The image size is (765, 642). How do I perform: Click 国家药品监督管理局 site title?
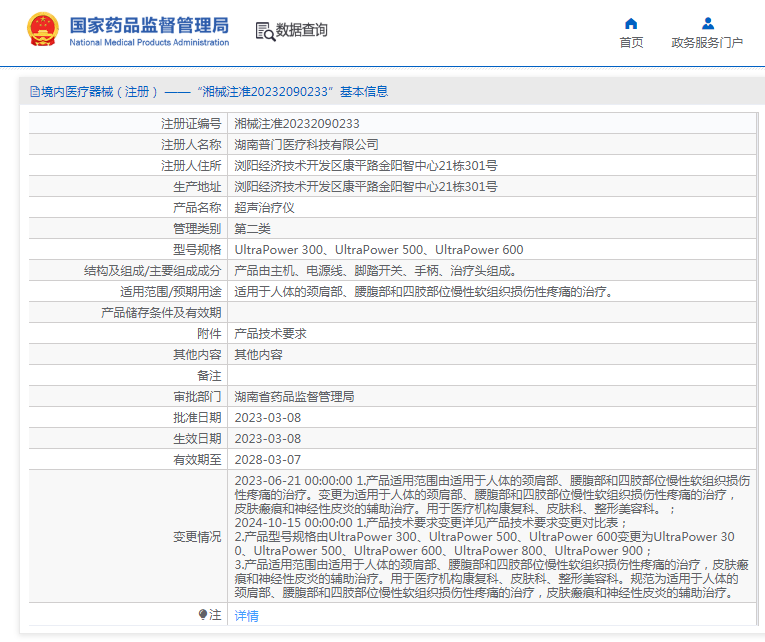pos(149,25)
